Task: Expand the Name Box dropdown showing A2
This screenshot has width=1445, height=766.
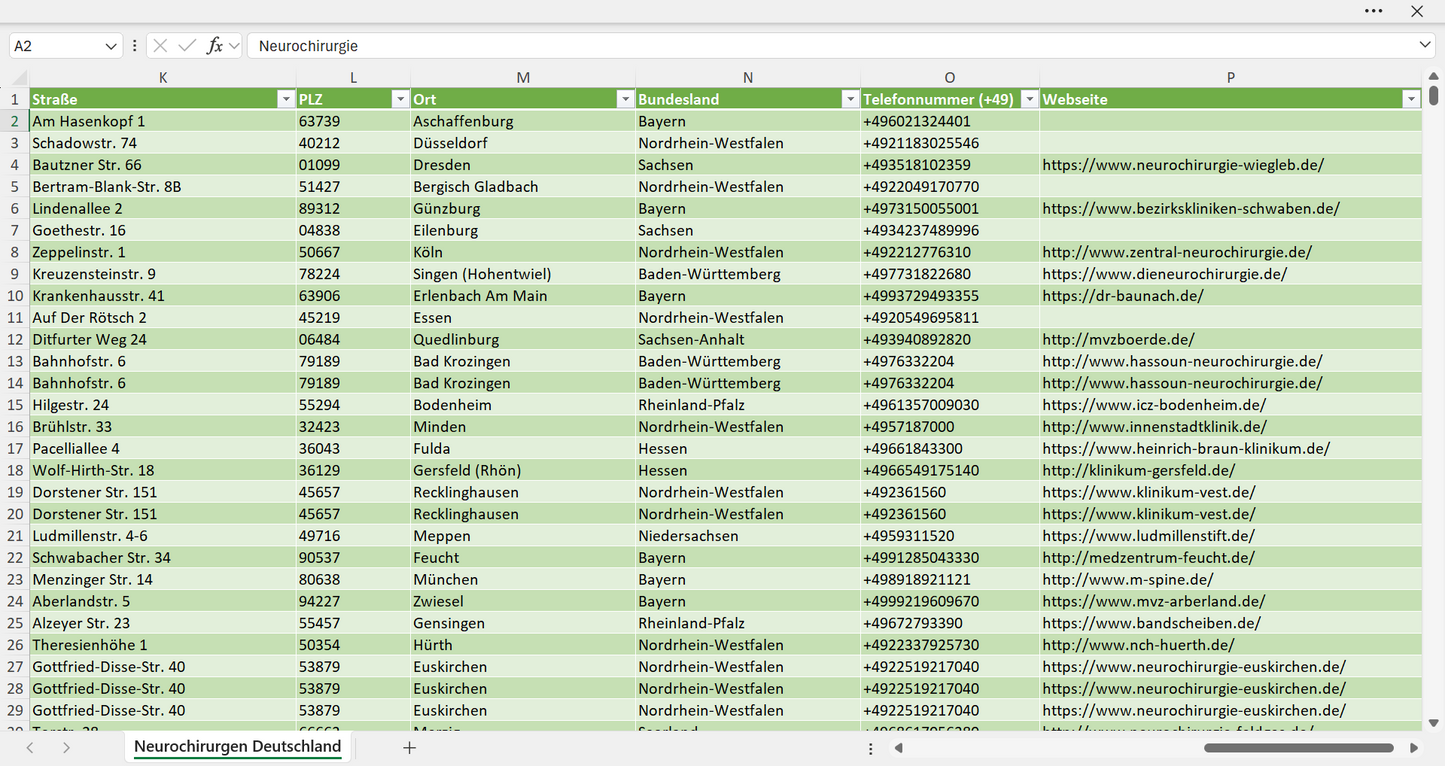Action: pyautogui.click(x=110, y=46)
